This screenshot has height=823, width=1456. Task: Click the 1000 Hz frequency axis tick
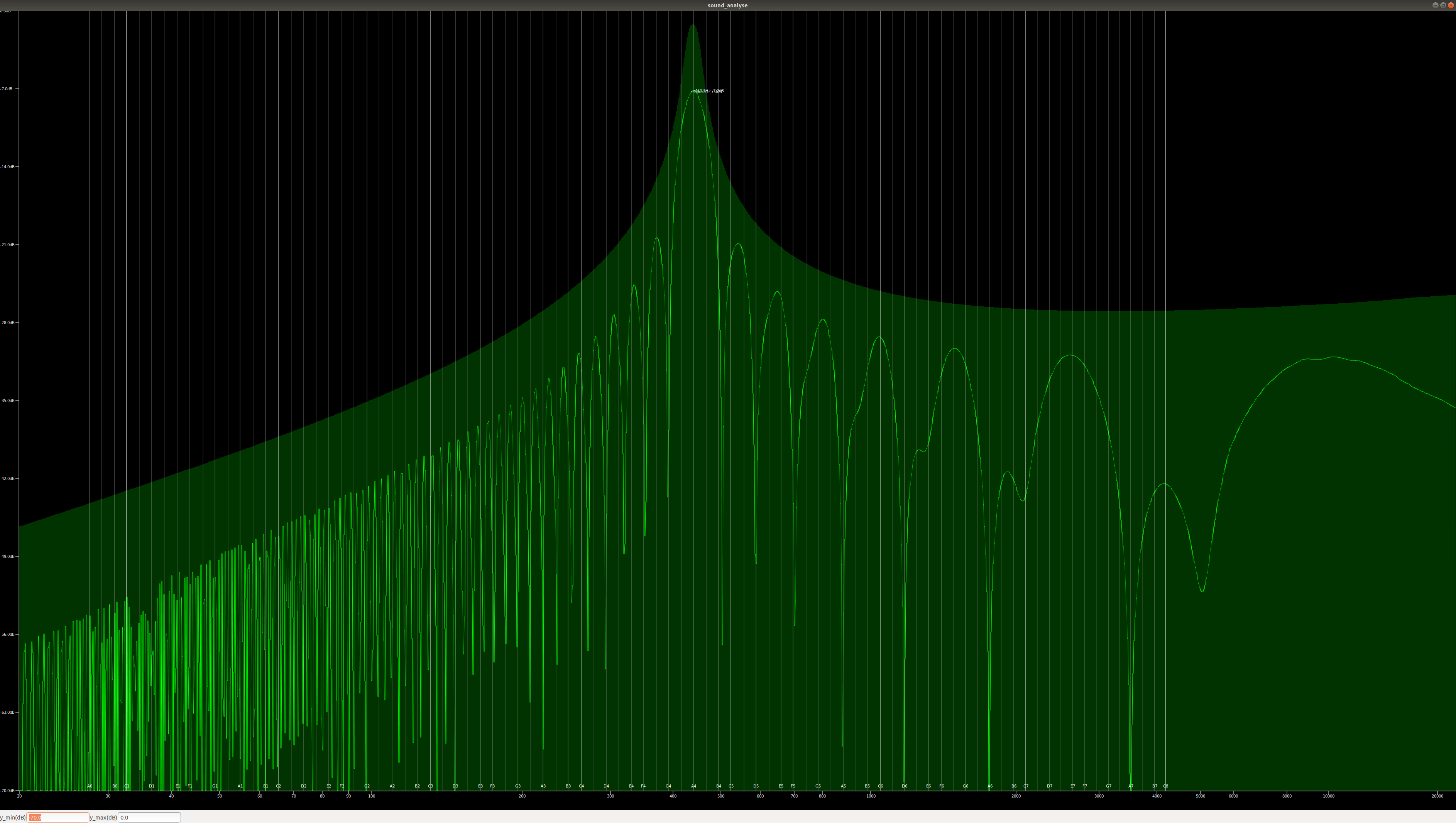tap(871, 796)
